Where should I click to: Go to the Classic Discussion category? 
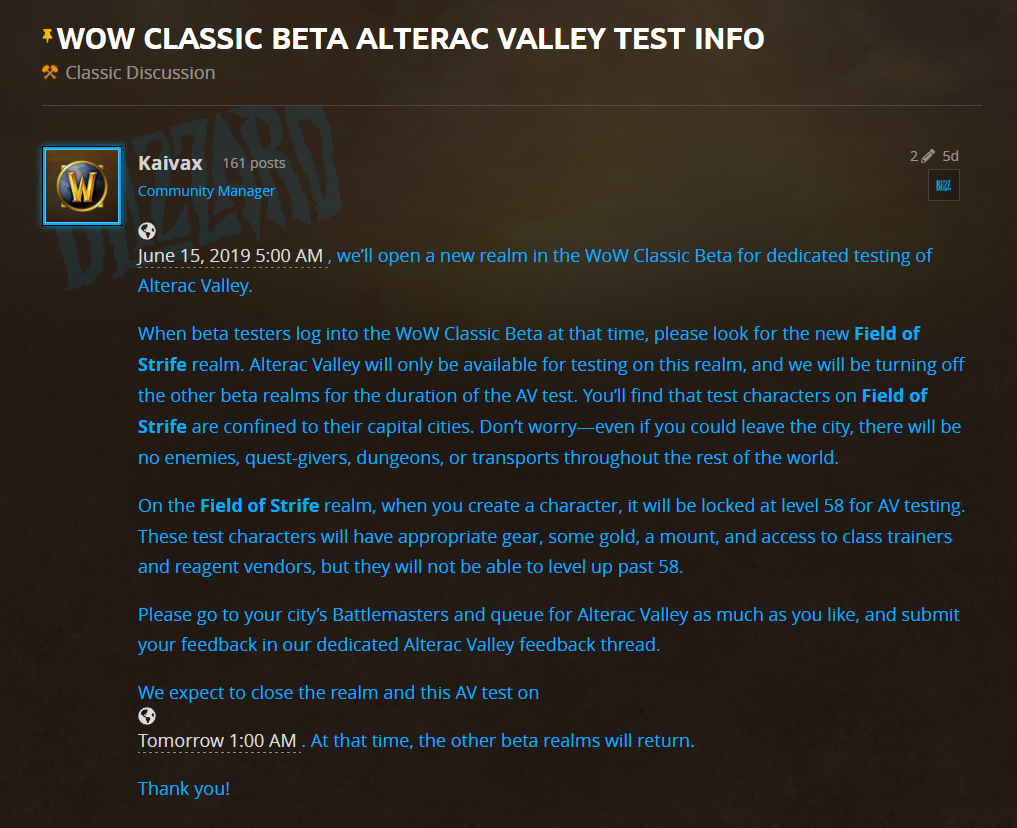[140, 73]
